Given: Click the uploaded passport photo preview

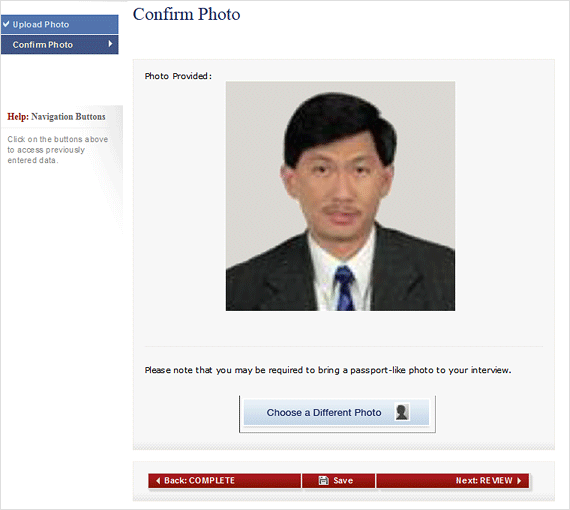Looking at the screenshot, I should [x=340, y=196].
